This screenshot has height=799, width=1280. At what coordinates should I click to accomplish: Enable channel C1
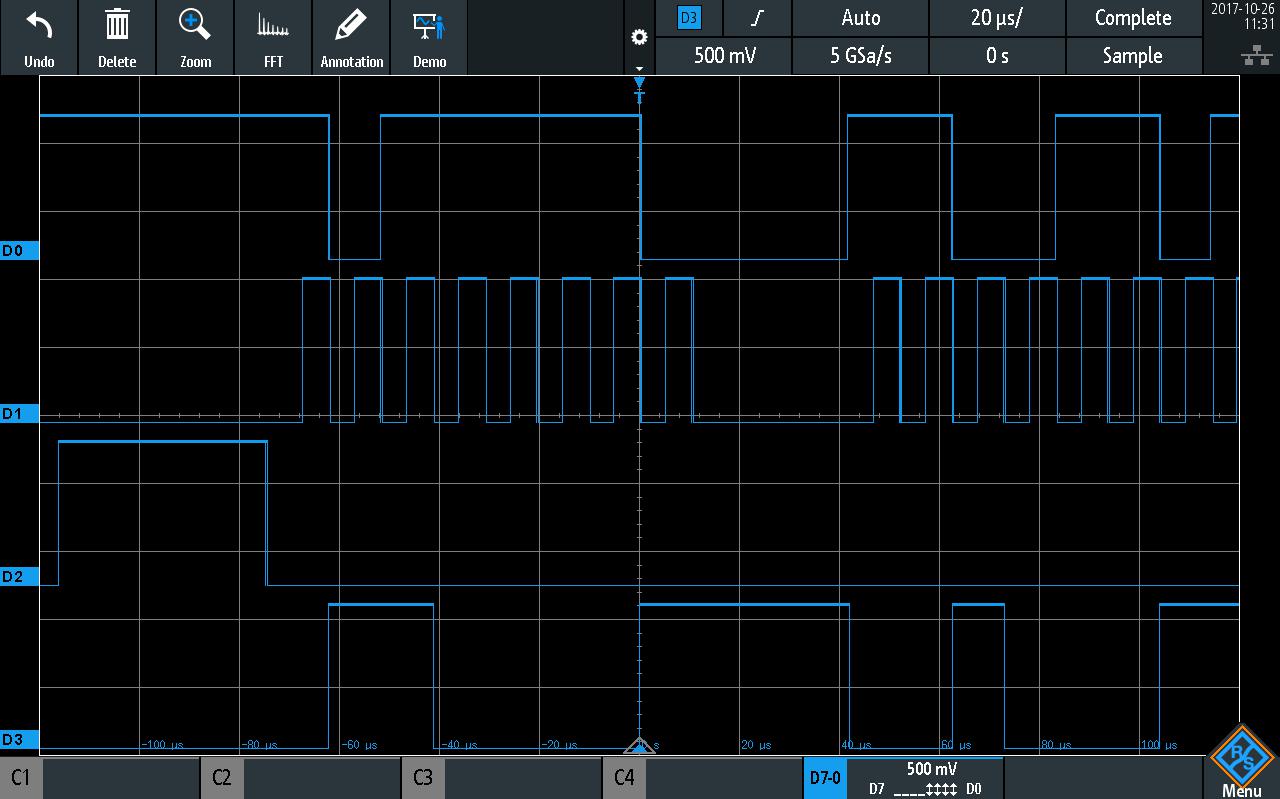click(22, 777)
